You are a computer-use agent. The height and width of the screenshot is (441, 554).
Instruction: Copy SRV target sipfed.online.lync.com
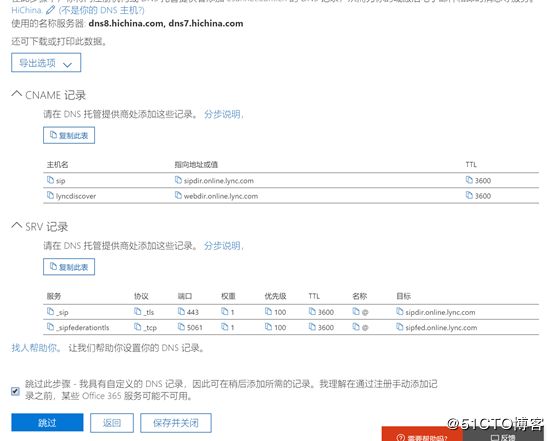tap(400, 327)
